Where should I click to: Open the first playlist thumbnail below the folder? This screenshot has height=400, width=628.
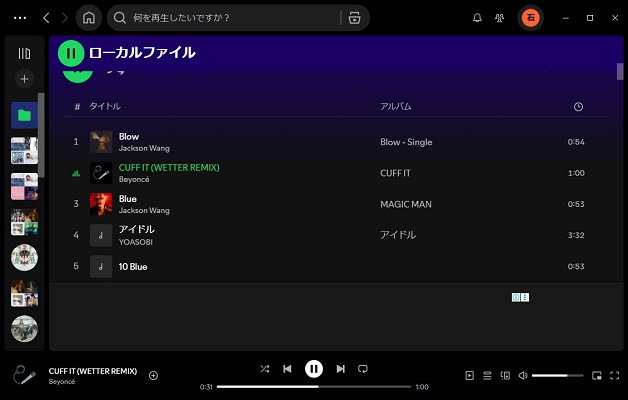click(x=24, y=151)
